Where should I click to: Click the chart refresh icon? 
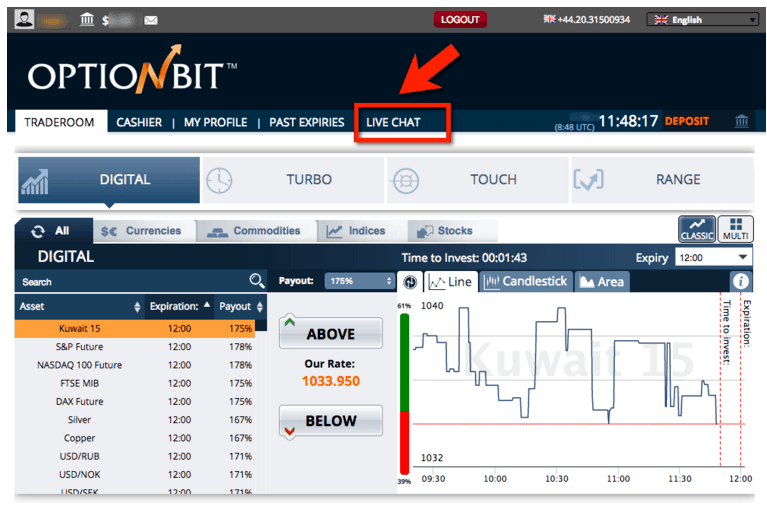pyautogui.click(x=410, y=282)
